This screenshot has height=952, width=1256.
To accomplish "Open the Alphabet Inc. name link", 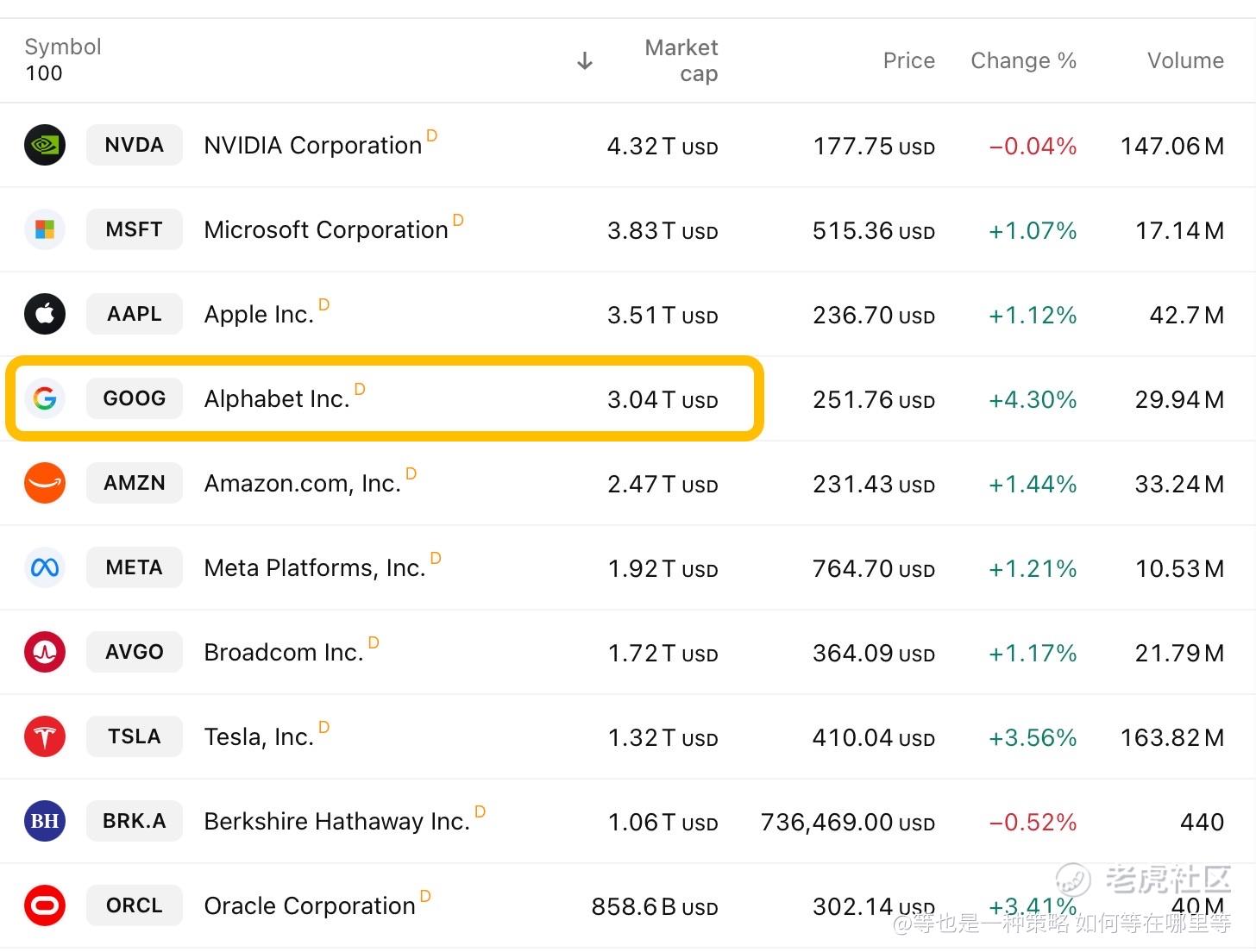I will tap(277, 398).
